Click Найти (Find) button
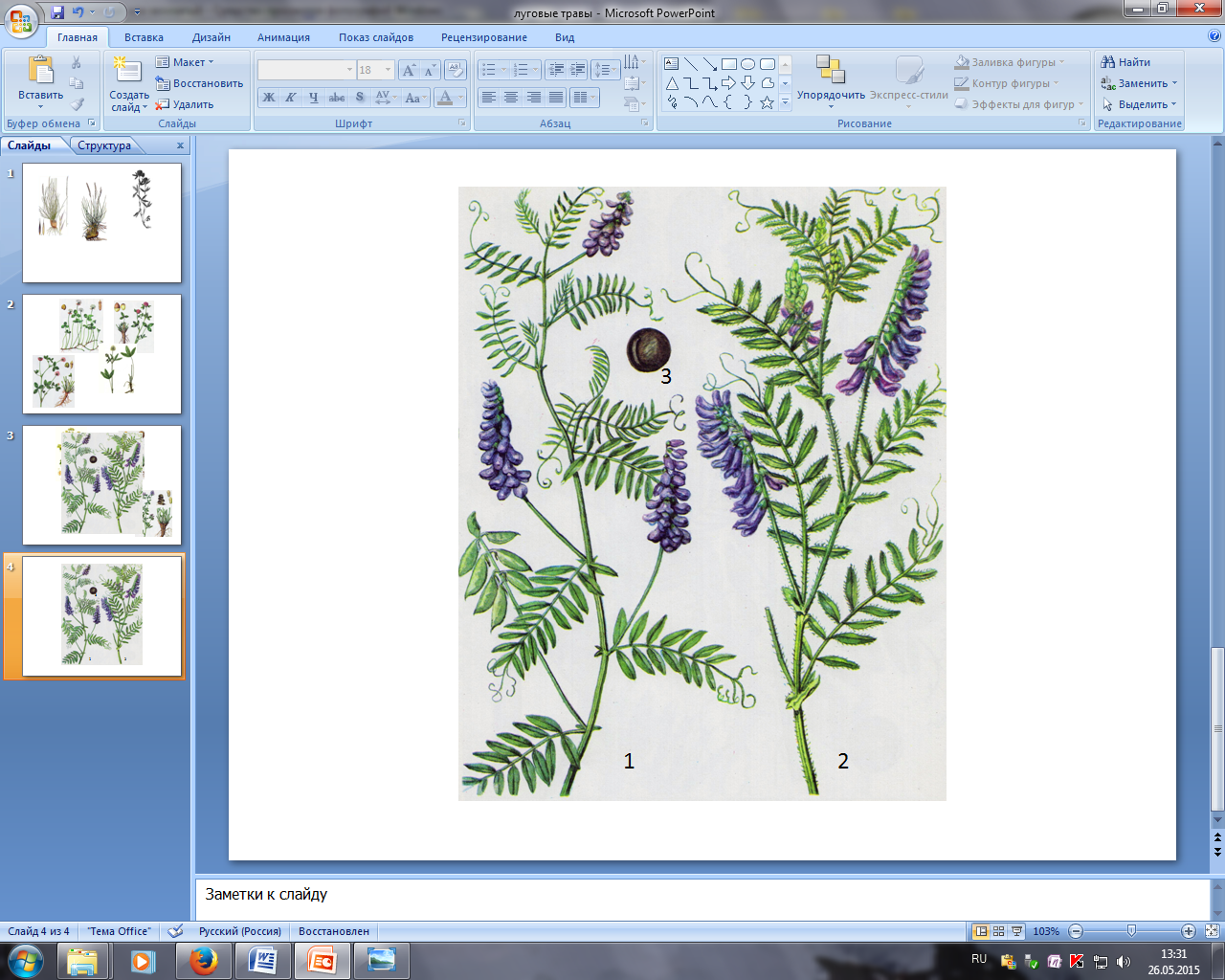This screenshot has width=1225, height=980. tap(1126, 62)
